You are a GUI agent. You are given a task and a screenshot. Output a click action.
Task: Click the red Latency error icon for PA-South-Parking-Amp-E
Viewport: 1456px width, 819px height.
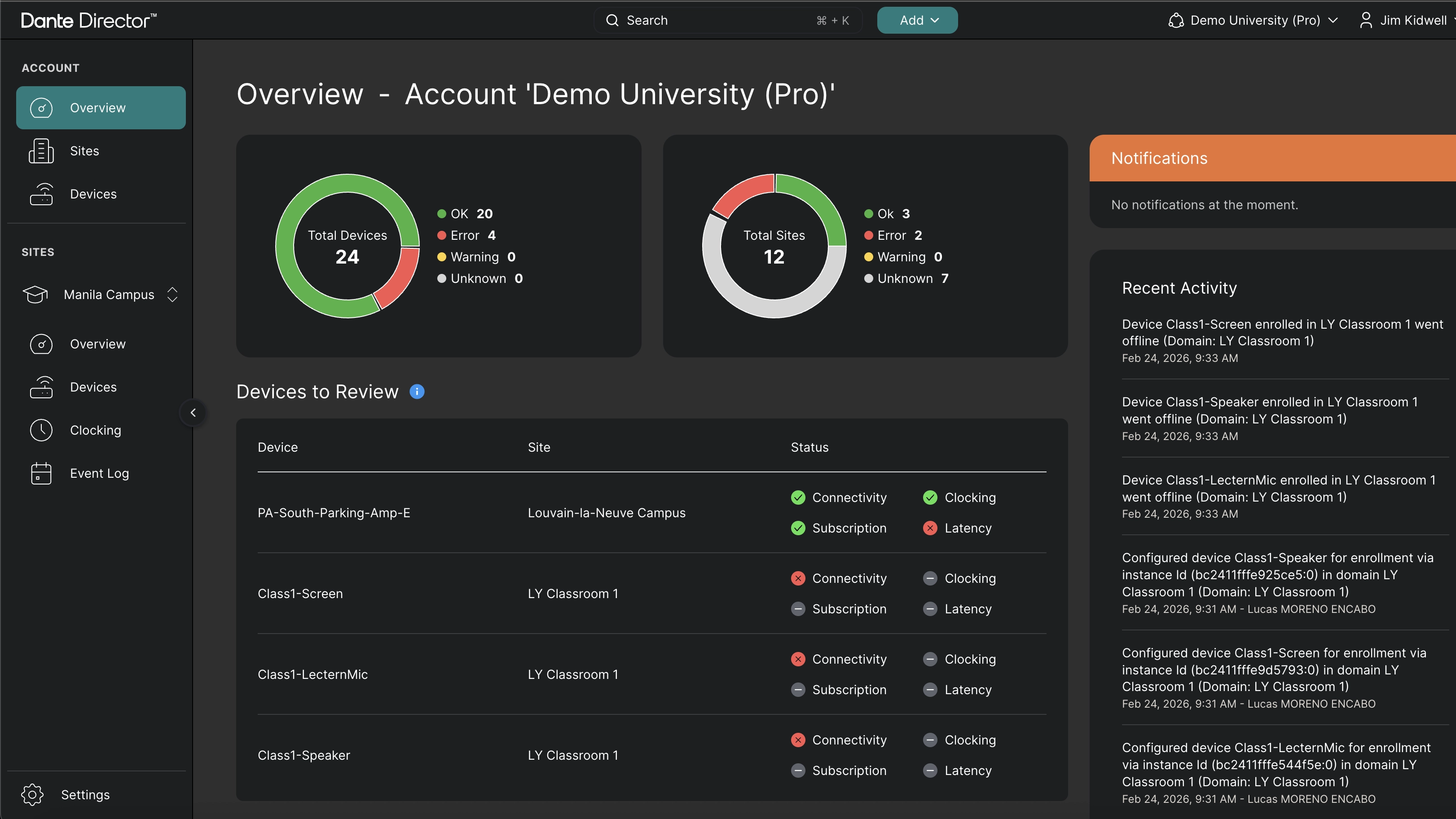click(x=930, y=528)
